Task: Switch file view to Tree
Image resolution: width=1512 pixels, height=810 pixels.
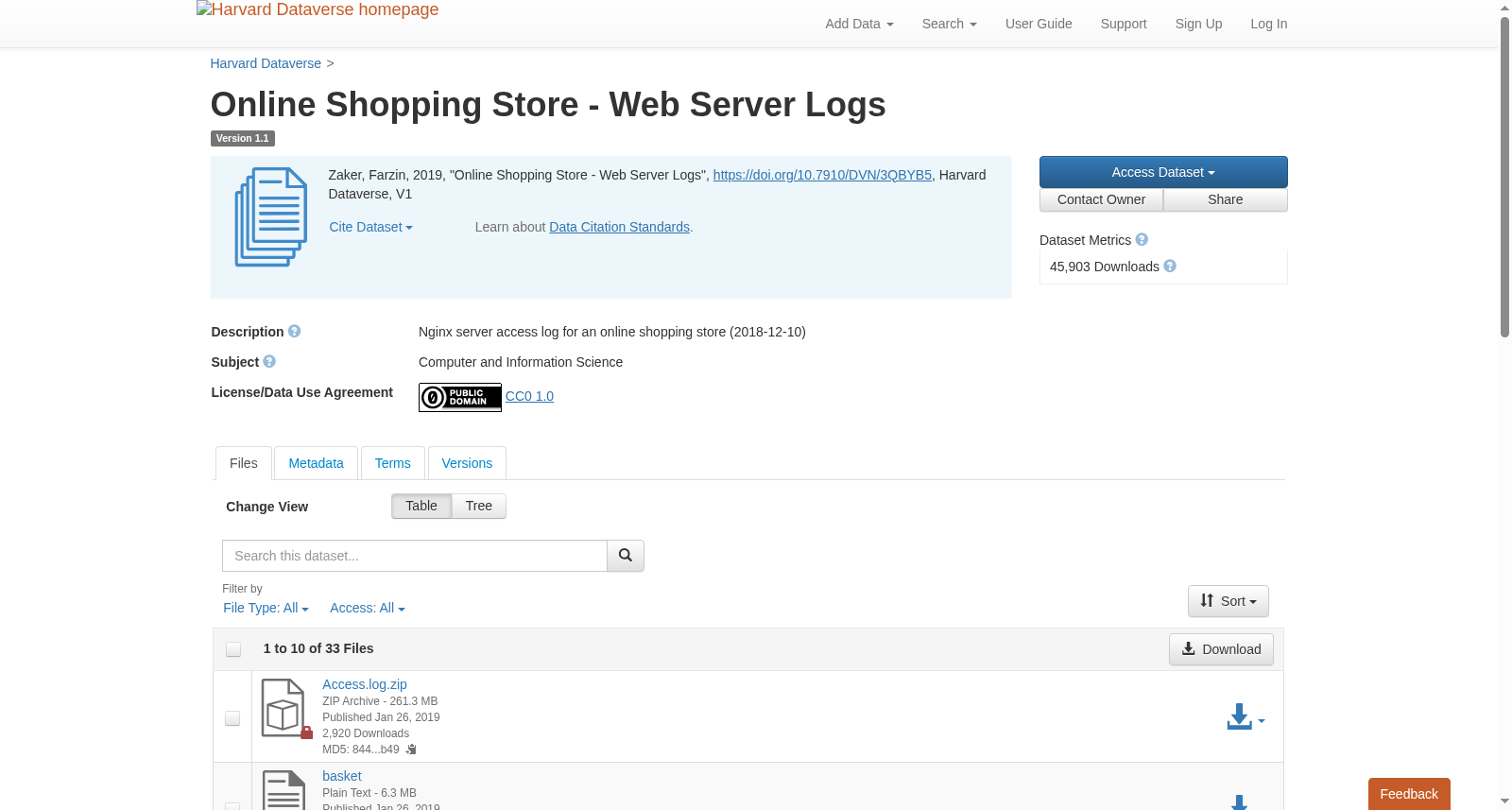Action: coord(479,507)
